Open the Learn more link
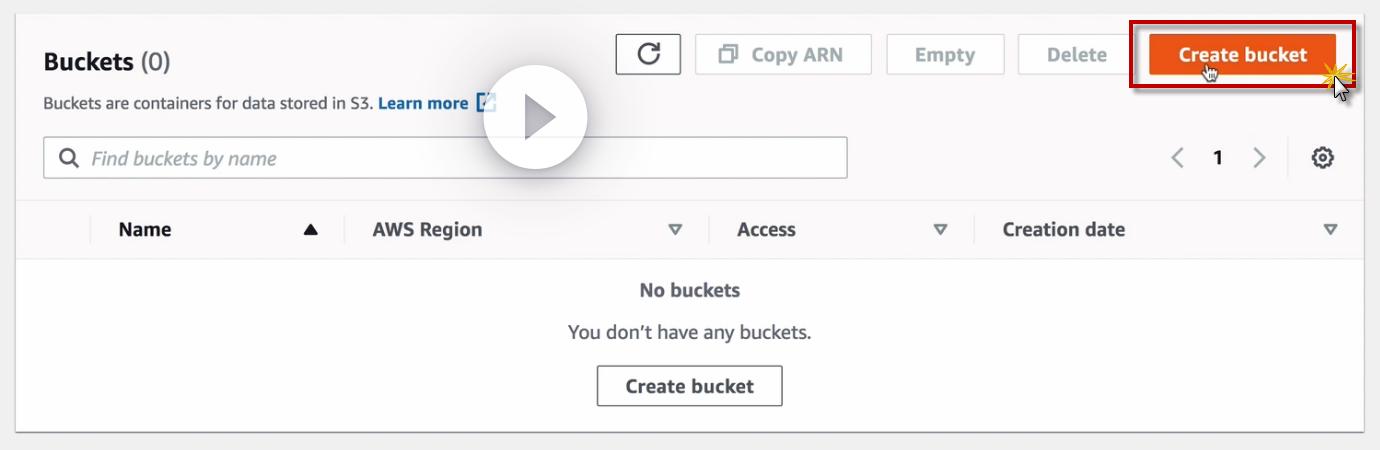 click(x=423, y=103)
